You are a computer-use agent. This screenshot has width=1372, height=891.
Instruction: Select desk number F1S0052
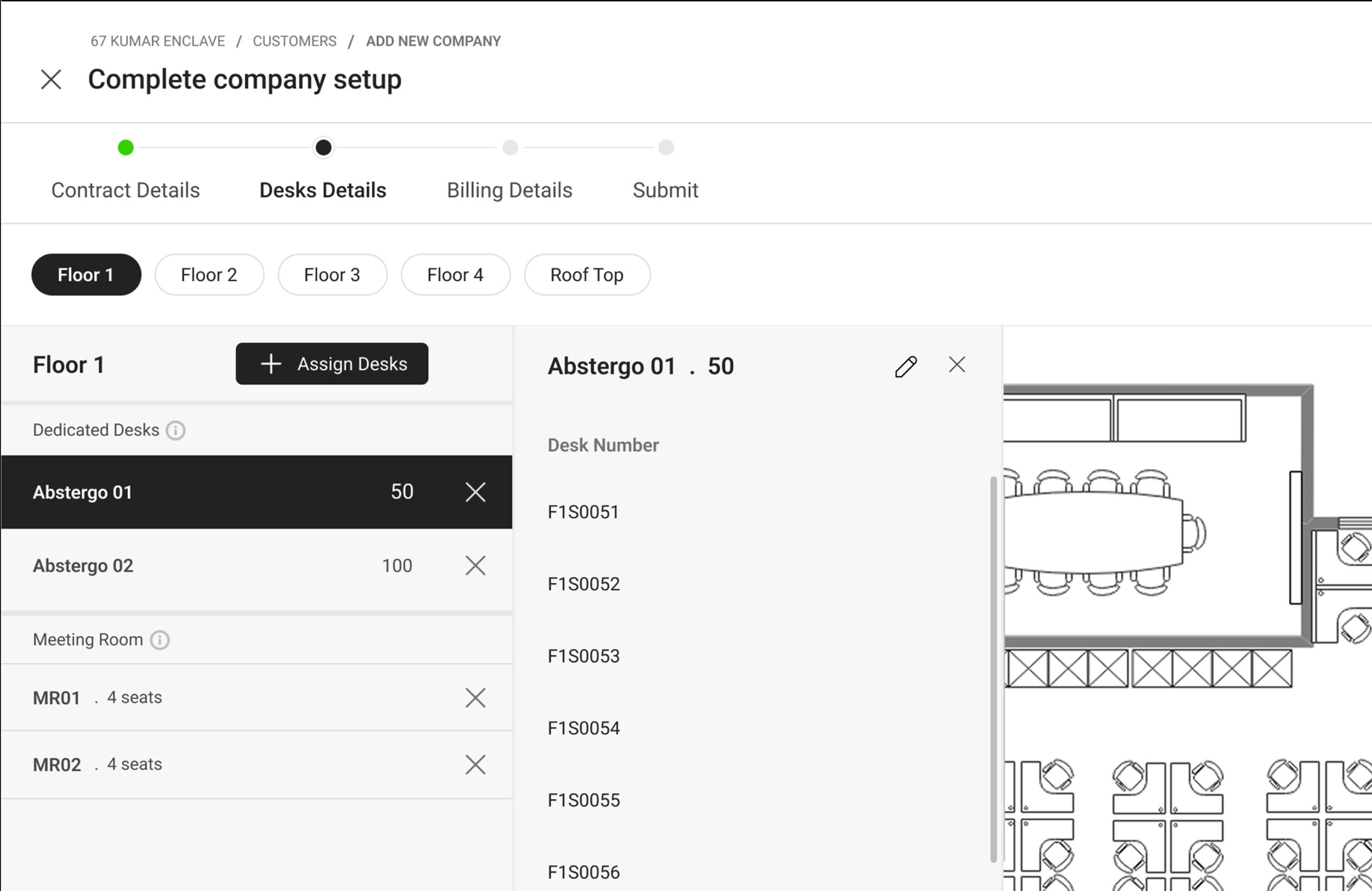tap(584, 585)
